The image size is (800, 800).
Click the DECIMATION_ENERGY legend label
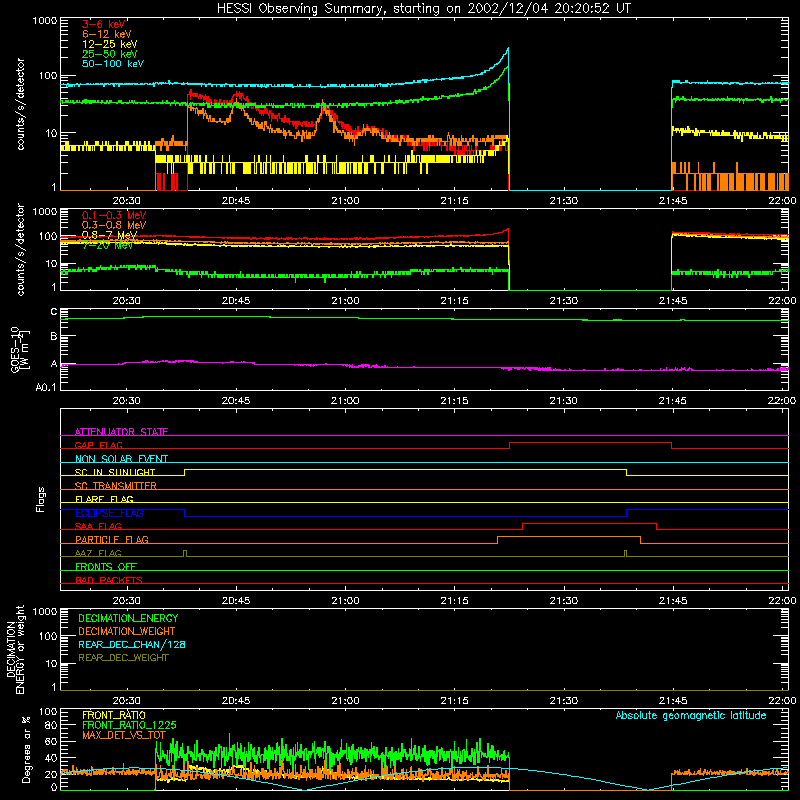(x=128, y=618)
